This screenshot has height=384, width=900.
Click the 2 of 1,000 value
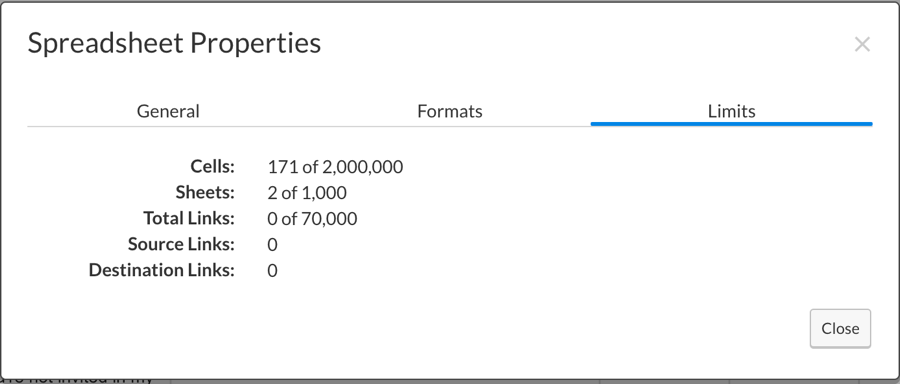307,193
